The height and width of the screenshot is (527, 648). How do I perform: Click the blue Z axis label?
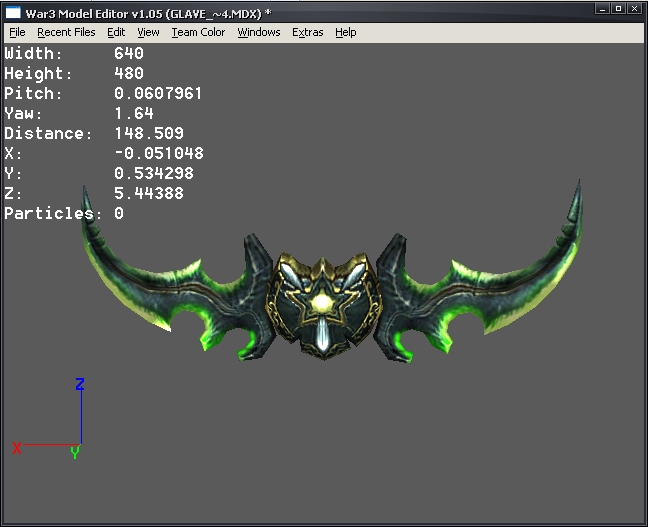[80, 384]
